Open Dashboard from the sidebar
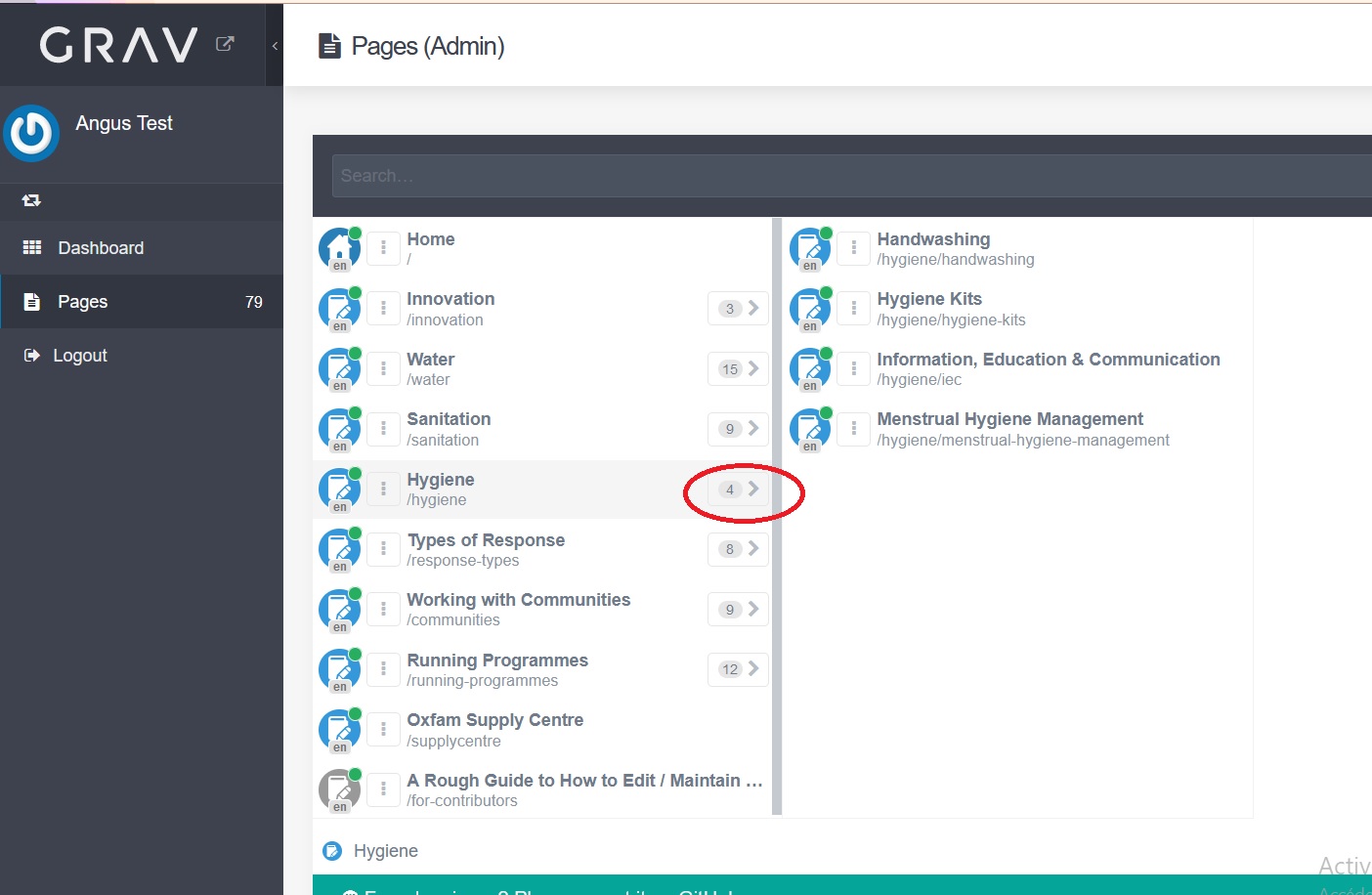1372x895 pixels. tap(100, 248)
